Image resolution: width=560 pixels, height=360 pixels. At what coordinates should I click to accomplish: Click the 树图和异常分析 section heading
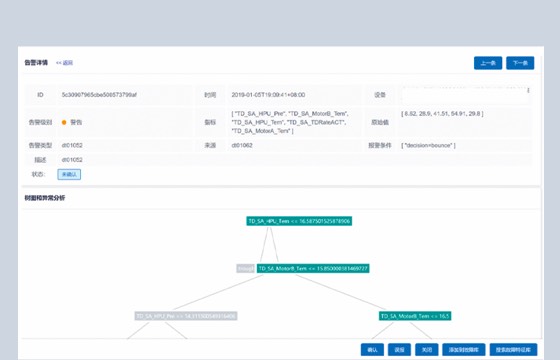(x=45, y=198)
